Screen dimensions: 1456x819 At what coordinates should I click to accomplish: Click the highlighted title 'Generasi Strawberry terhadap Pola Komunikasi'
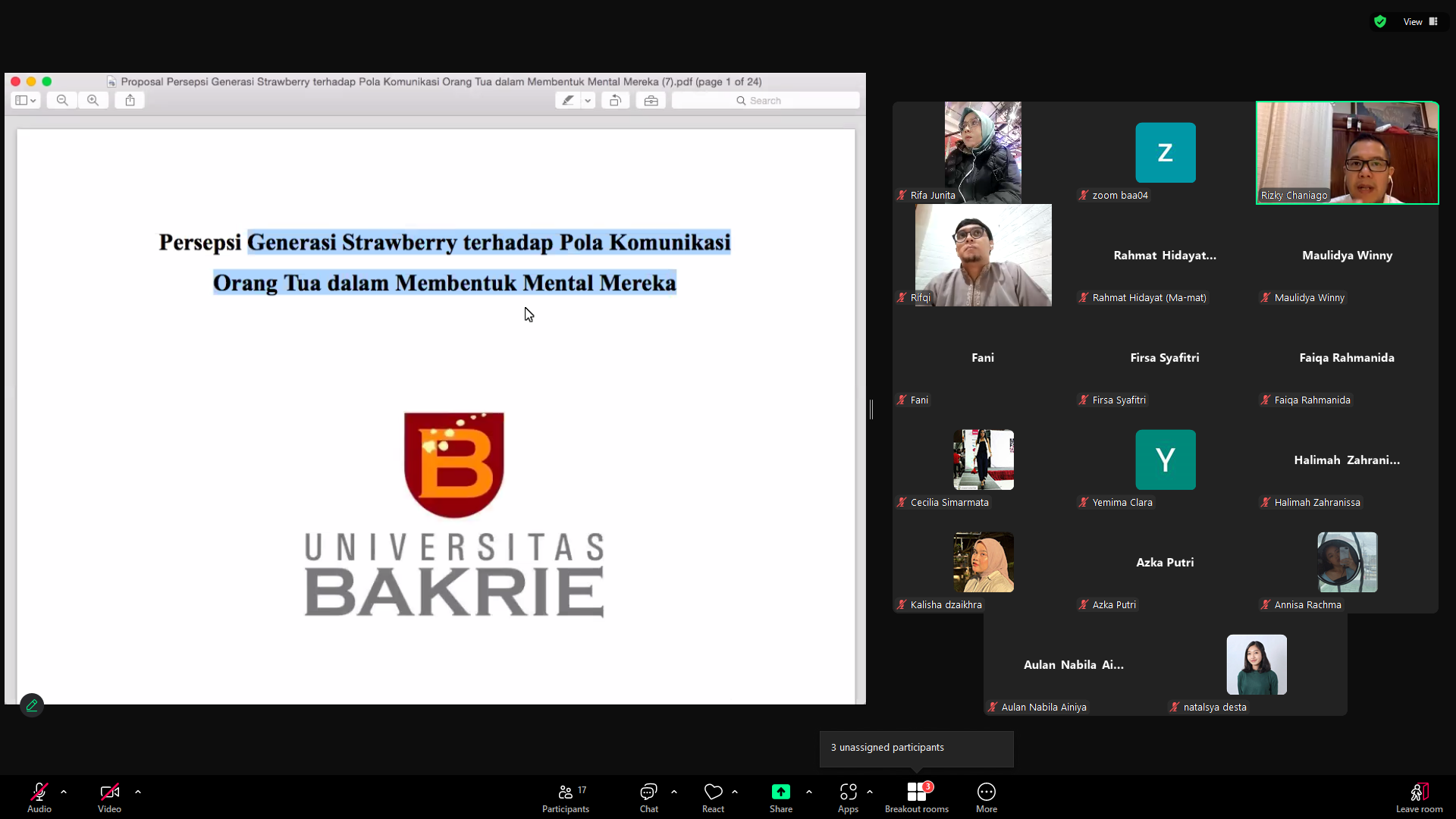point(489,242)
